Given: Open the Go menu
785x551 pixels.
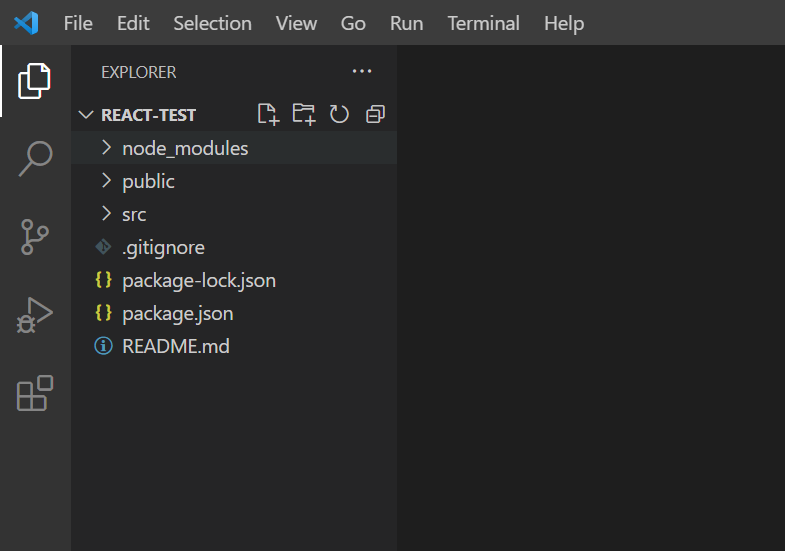Looking at the screenshot, I should pyautogui.click(x=353, y=23).
